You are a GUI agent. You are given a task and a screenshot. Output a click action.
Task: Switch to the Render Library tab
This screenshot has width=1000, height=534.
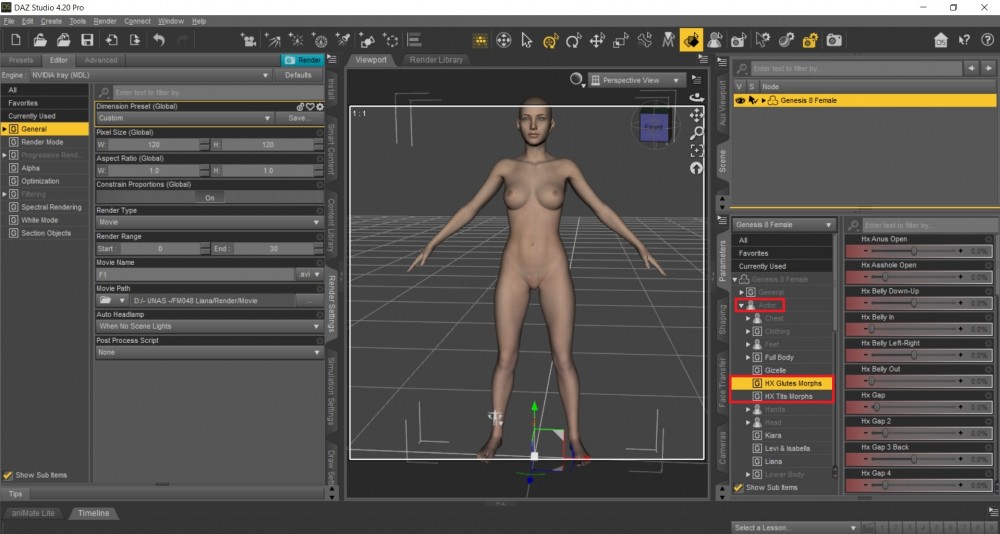tap(436, 60)
